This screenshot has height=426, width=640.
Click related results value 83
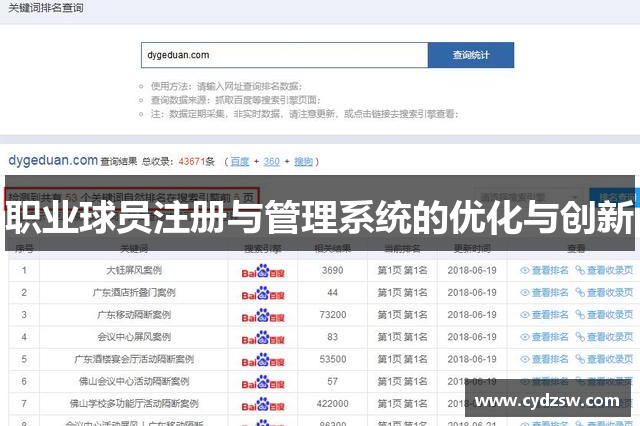pos(333,337)
